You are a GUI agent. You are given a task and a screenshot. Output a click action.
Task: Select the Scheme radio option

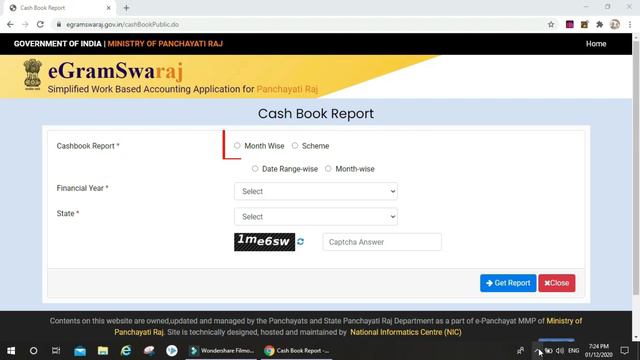[x=295, y=146]
